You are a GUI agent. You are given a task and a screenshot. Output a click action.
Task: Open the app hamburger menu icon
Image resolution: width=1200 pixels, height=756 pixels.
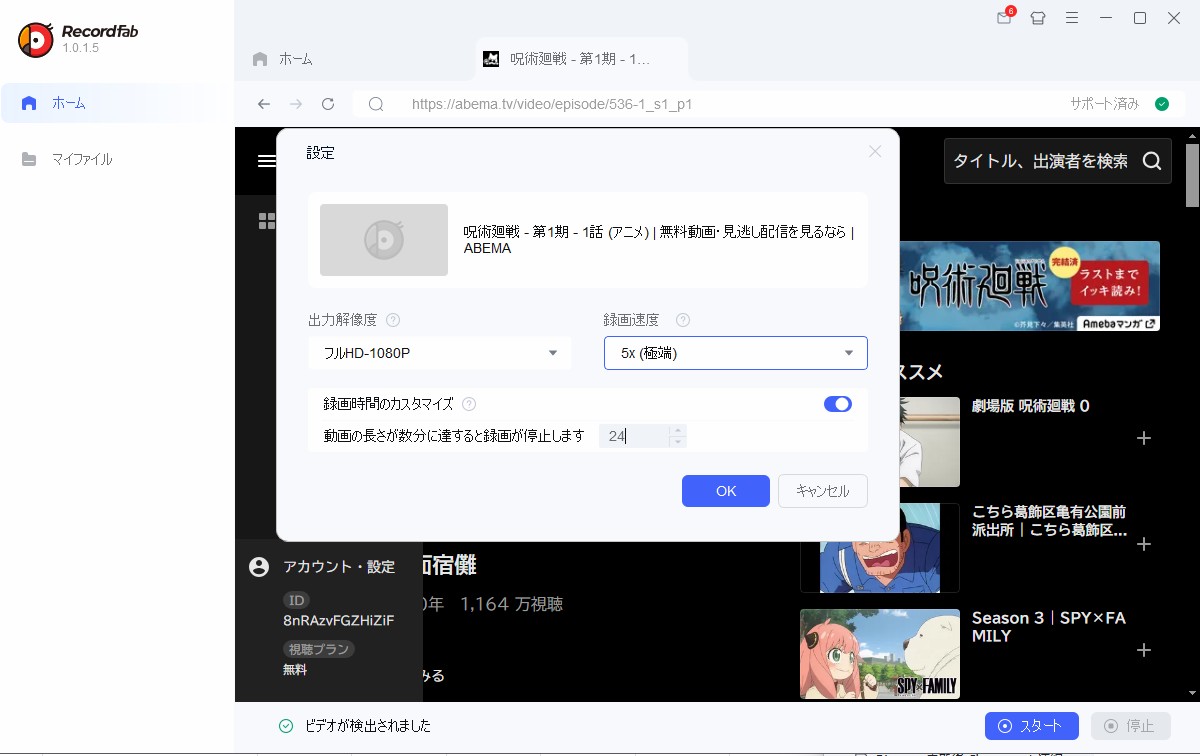1073,18
